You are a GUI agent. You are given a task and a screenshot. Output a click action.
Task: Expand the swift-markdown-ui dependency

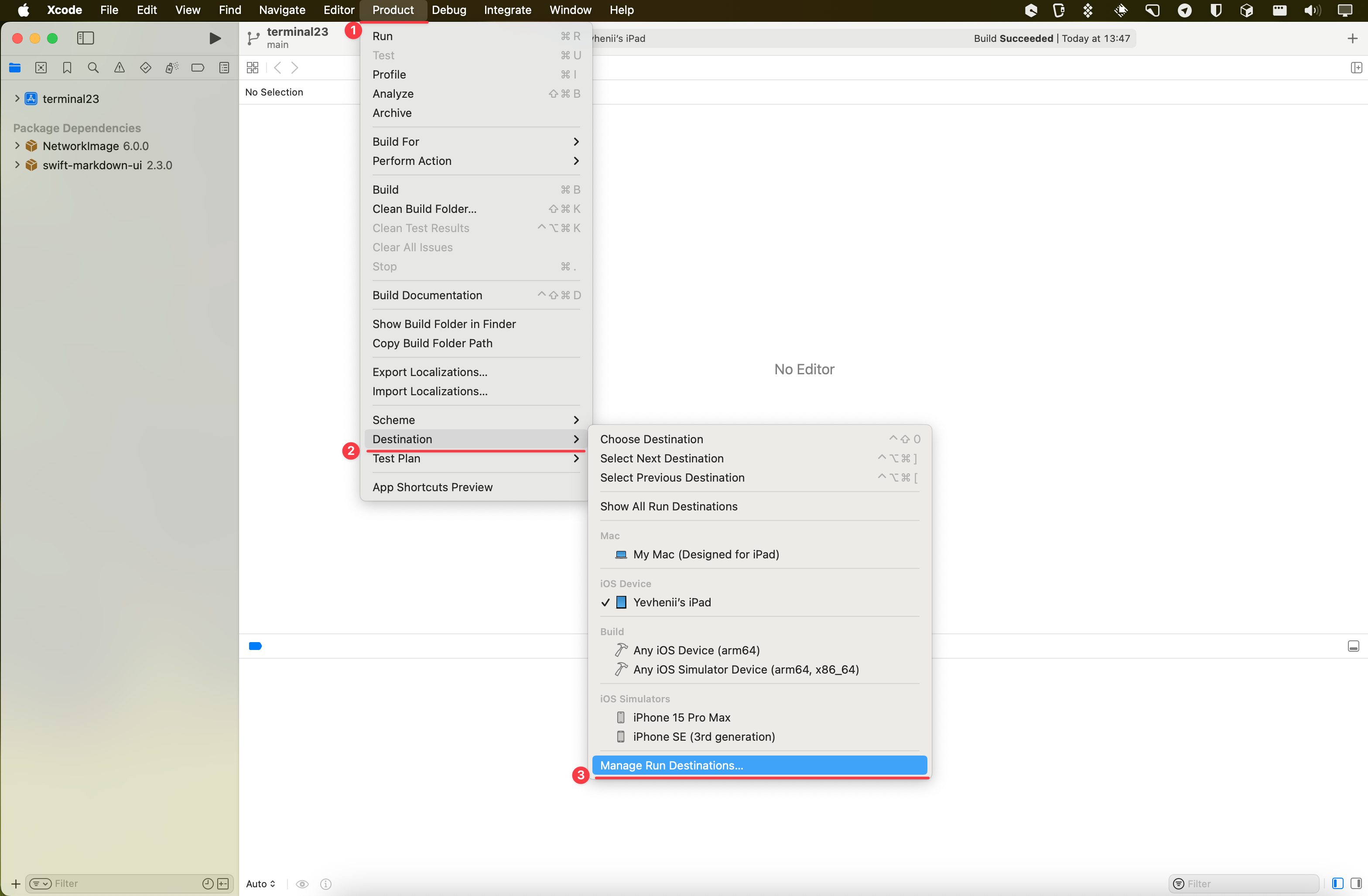[17, 165]
